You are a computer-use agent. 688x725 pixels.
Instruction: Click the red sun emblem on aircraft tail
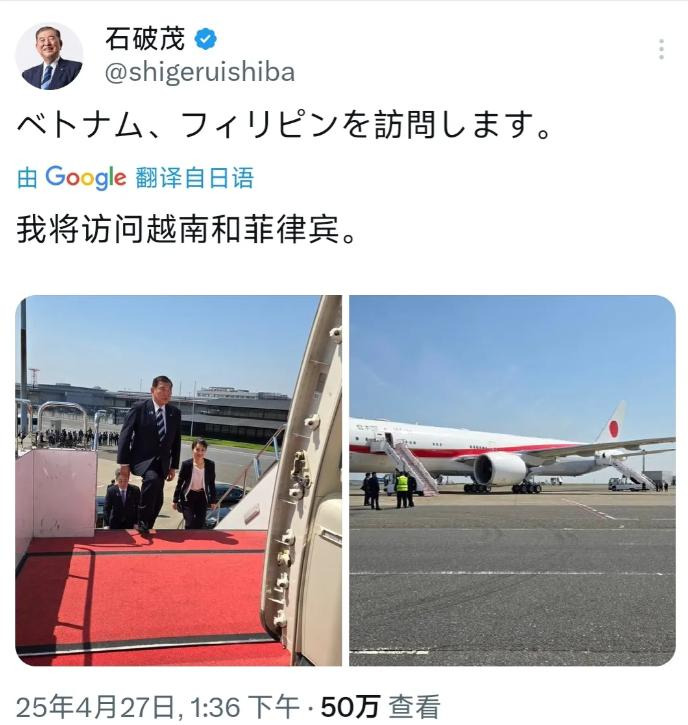tap(614, 429)
